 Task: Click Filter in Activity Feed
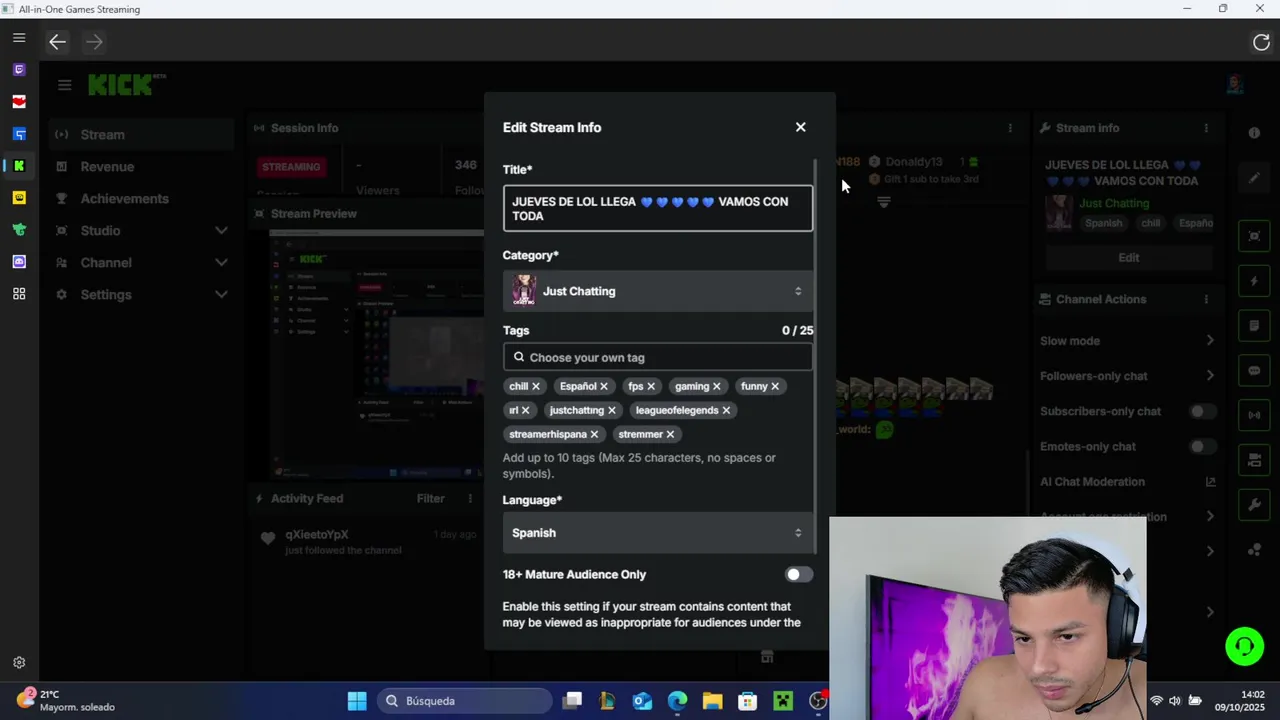tap(431, 498)
